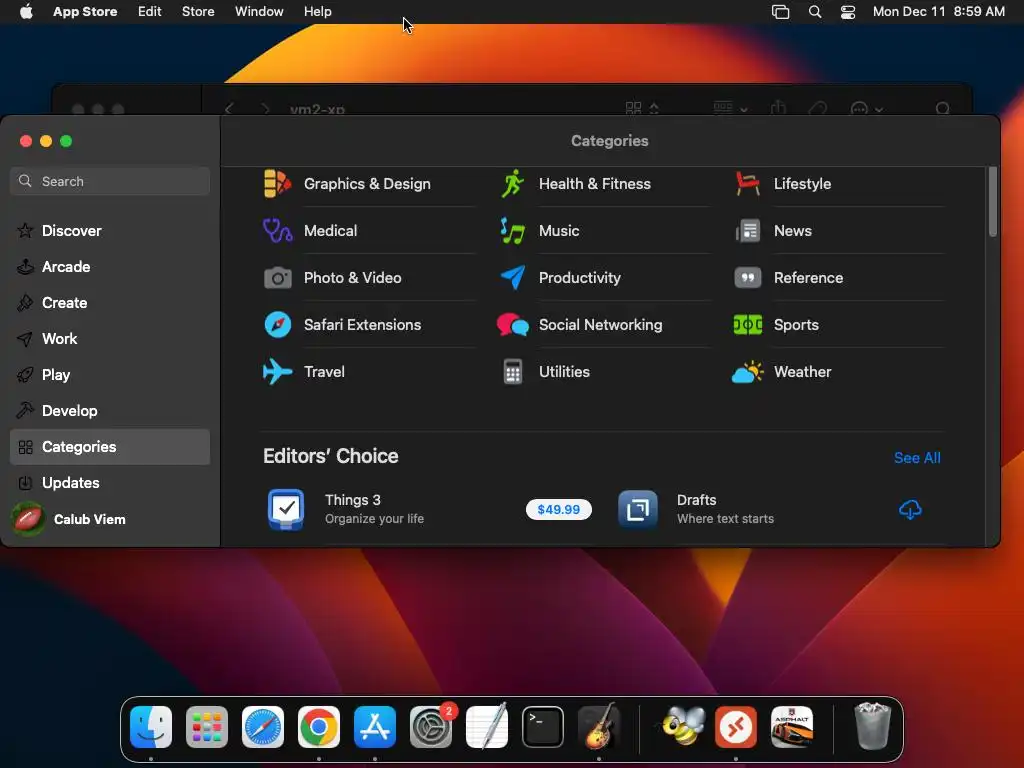The image size is (1024, 768).
Task: Select the Reference quotation mark icon
Action: point(747,278)
